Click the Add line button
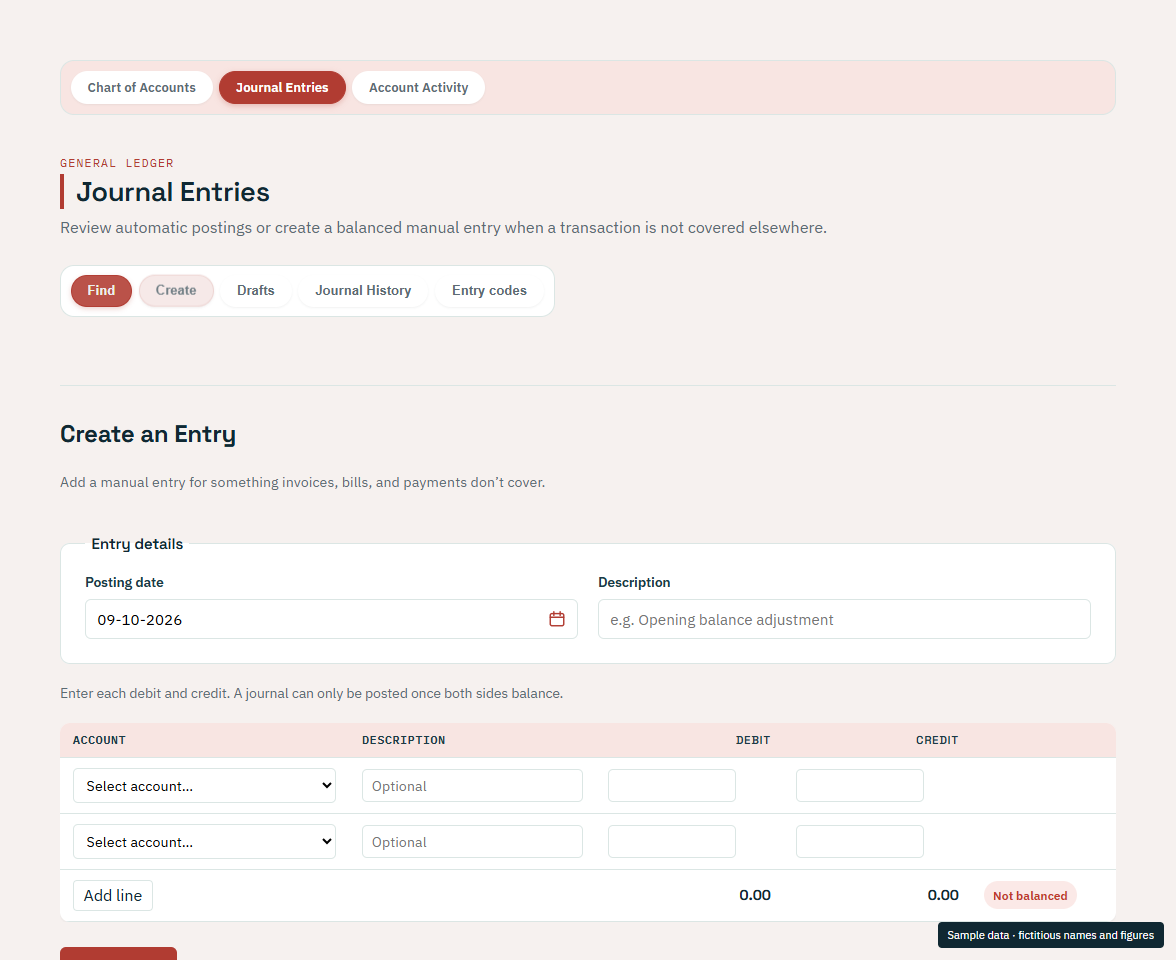The image size is (1176, 960). (113, 896)
